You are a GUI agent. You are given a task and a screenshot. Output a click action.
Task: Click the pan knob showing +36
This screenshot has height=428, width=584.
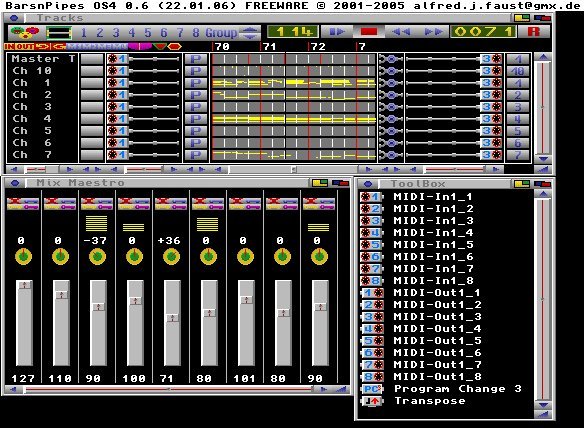click(x=171, y=257)
